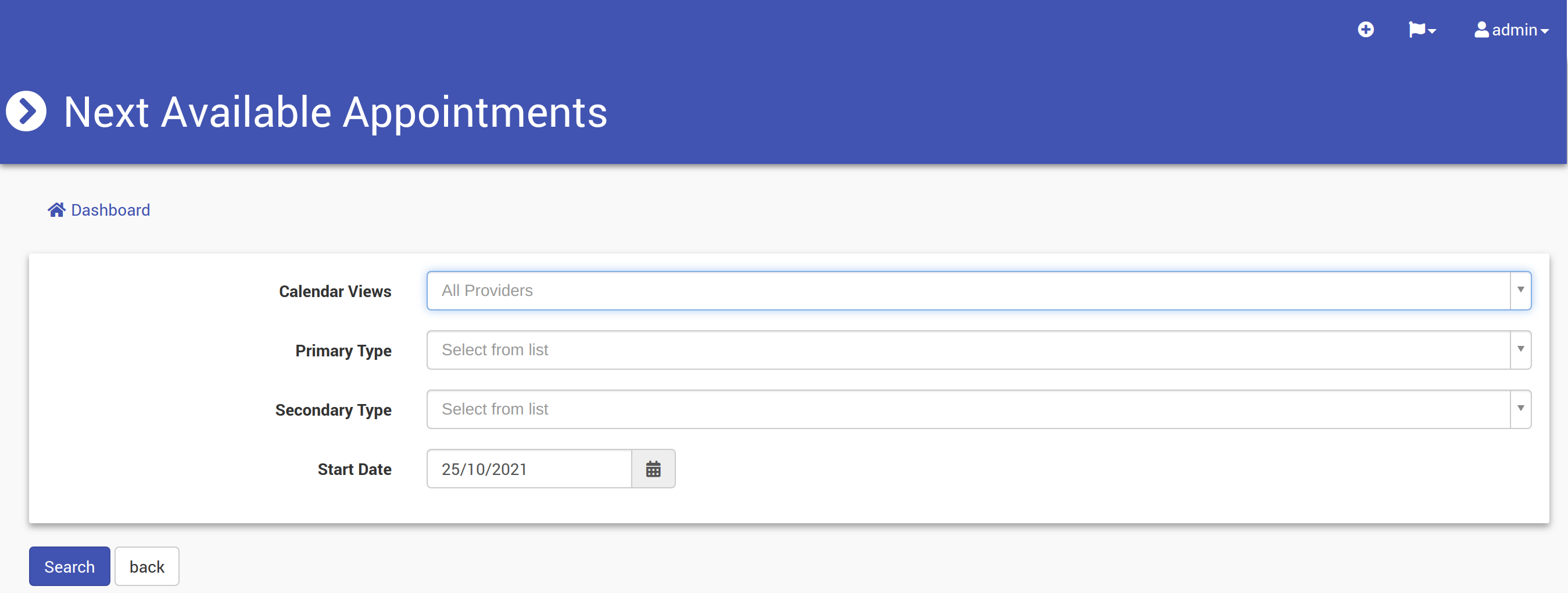Select the All Providers combo box field

(x=968, y=291)
